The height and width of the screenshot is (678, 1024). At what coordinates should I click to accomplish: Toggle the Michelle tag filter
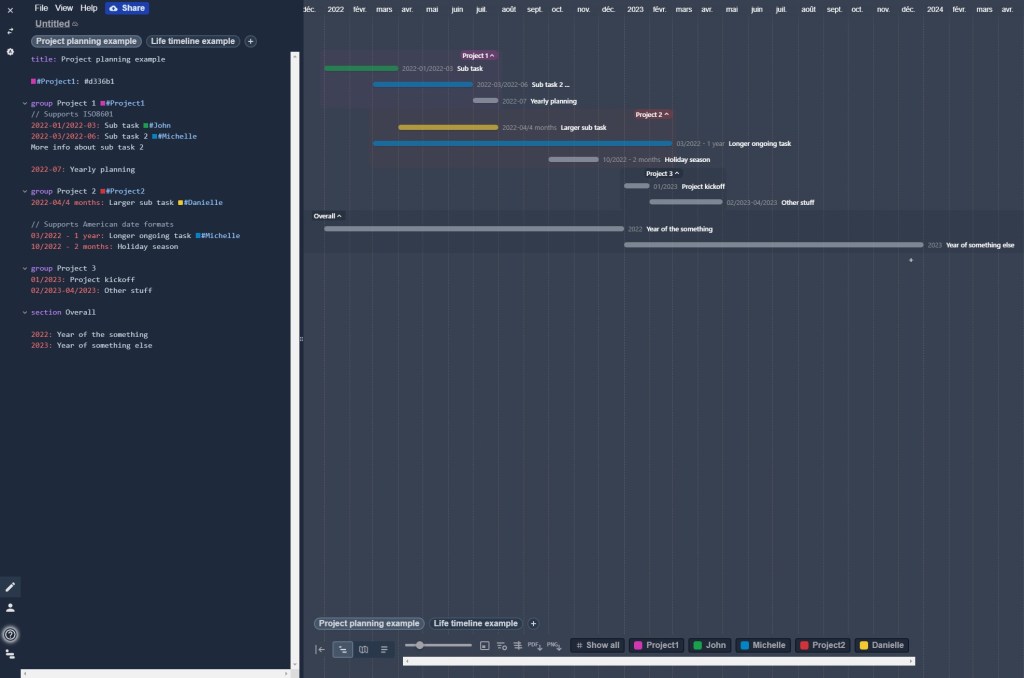tap(763, 645)
